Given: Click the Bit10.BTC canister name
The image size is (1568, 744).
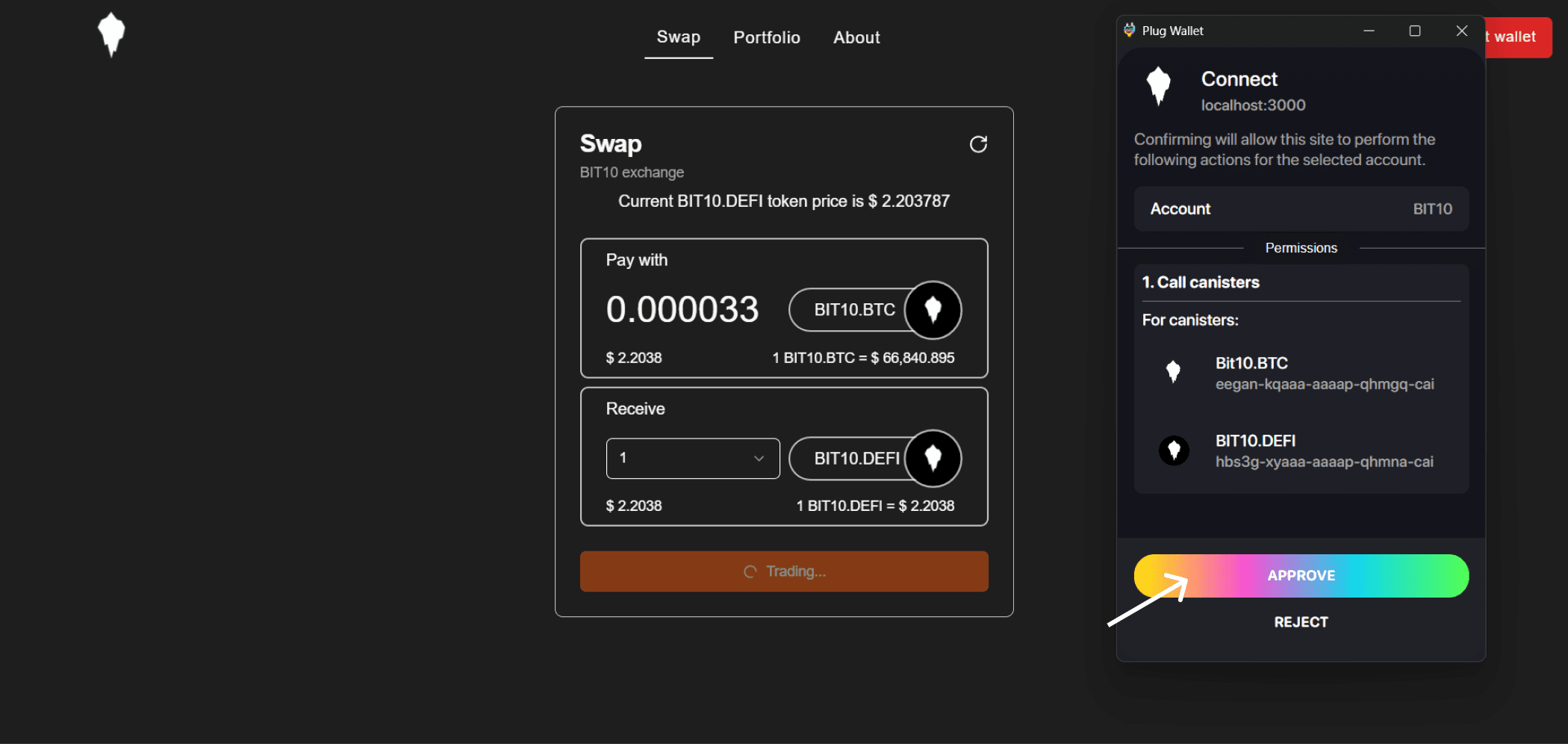Looking at the screenshot, I should click(x=1251, y=363).
